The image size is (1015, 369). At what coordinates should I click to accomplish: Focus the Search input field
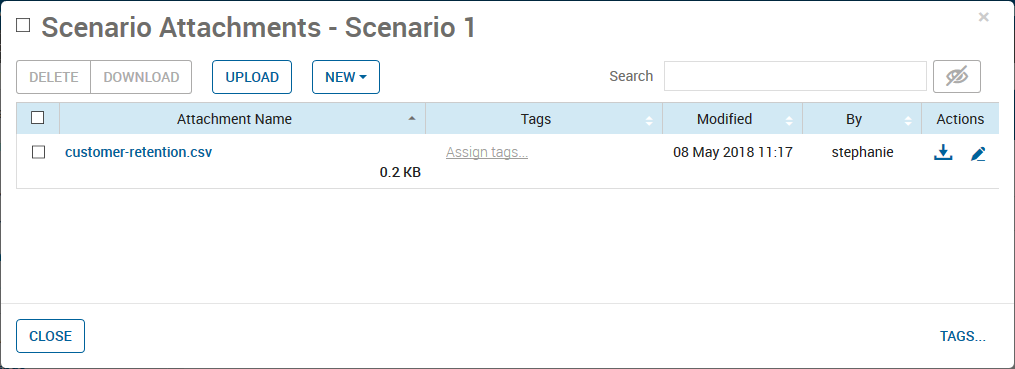(x=796, y=76)
